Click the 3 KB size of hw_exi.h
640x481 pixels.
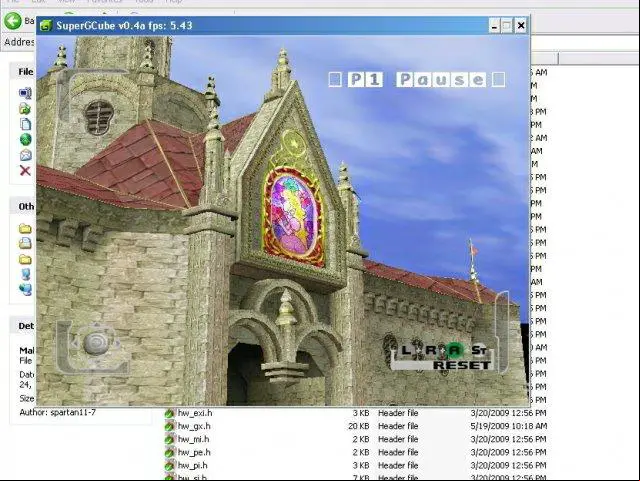361,413
